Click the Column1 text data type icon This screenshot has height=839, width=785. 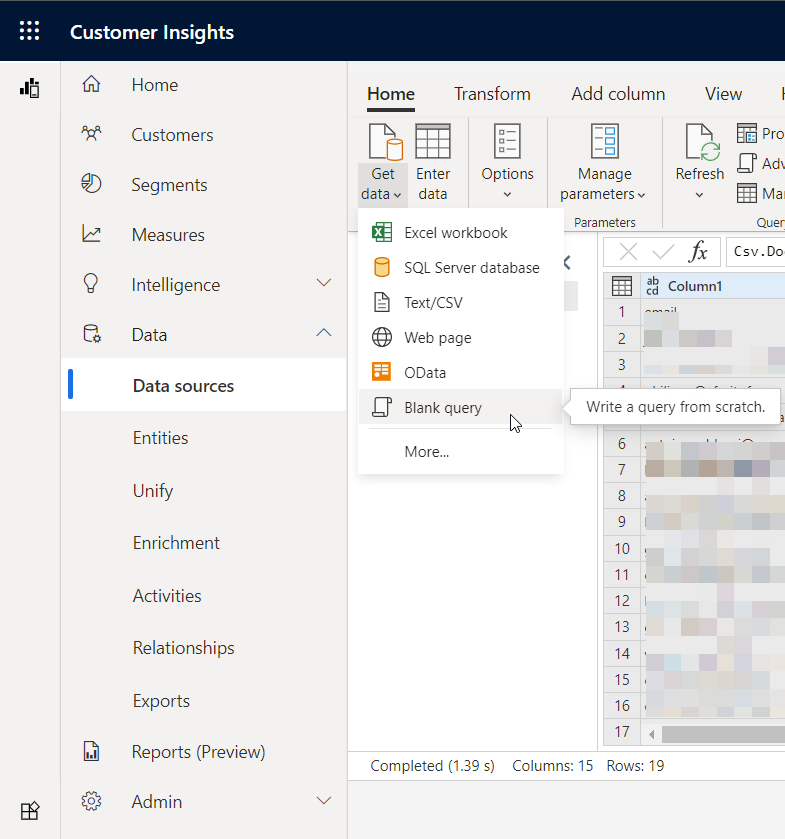(652, 286)
